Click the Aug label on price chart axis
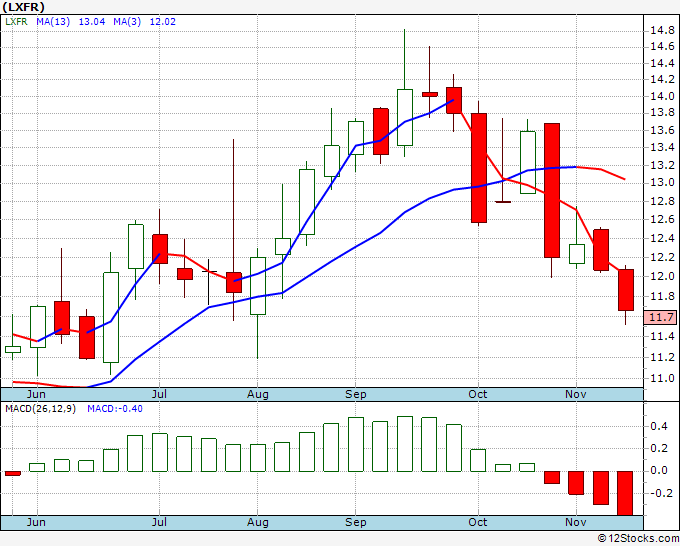This screenshot has height=546, width=680. (258, 395)
